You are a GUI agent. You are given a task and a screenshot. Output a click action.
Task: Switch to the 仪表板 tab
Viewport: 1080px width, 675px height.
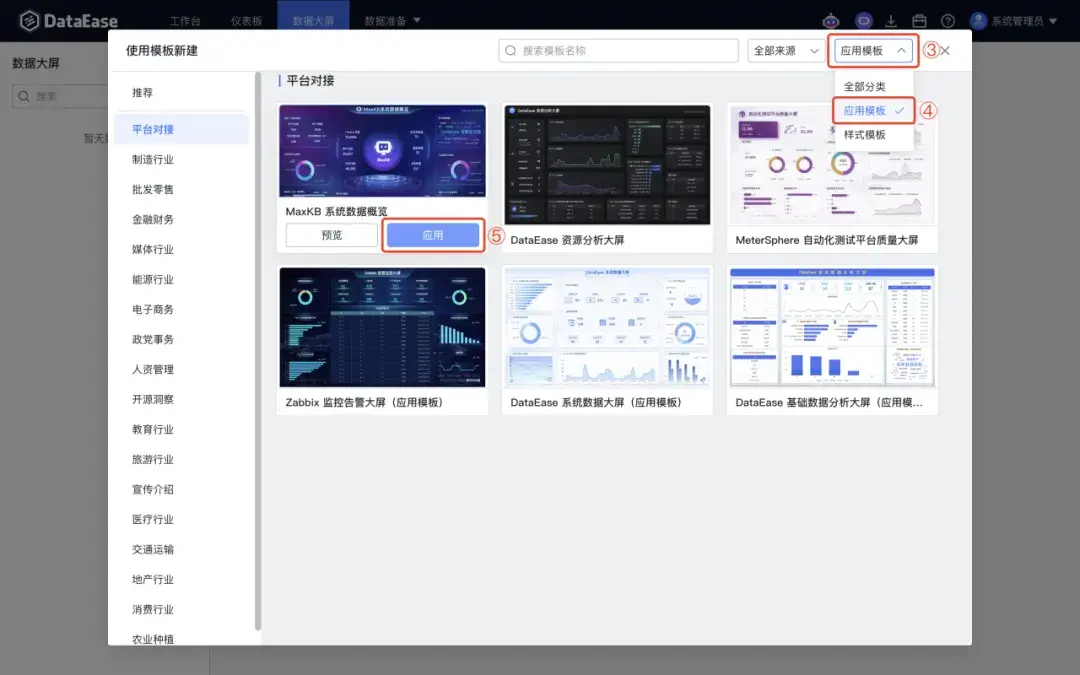tap(246, 20)
